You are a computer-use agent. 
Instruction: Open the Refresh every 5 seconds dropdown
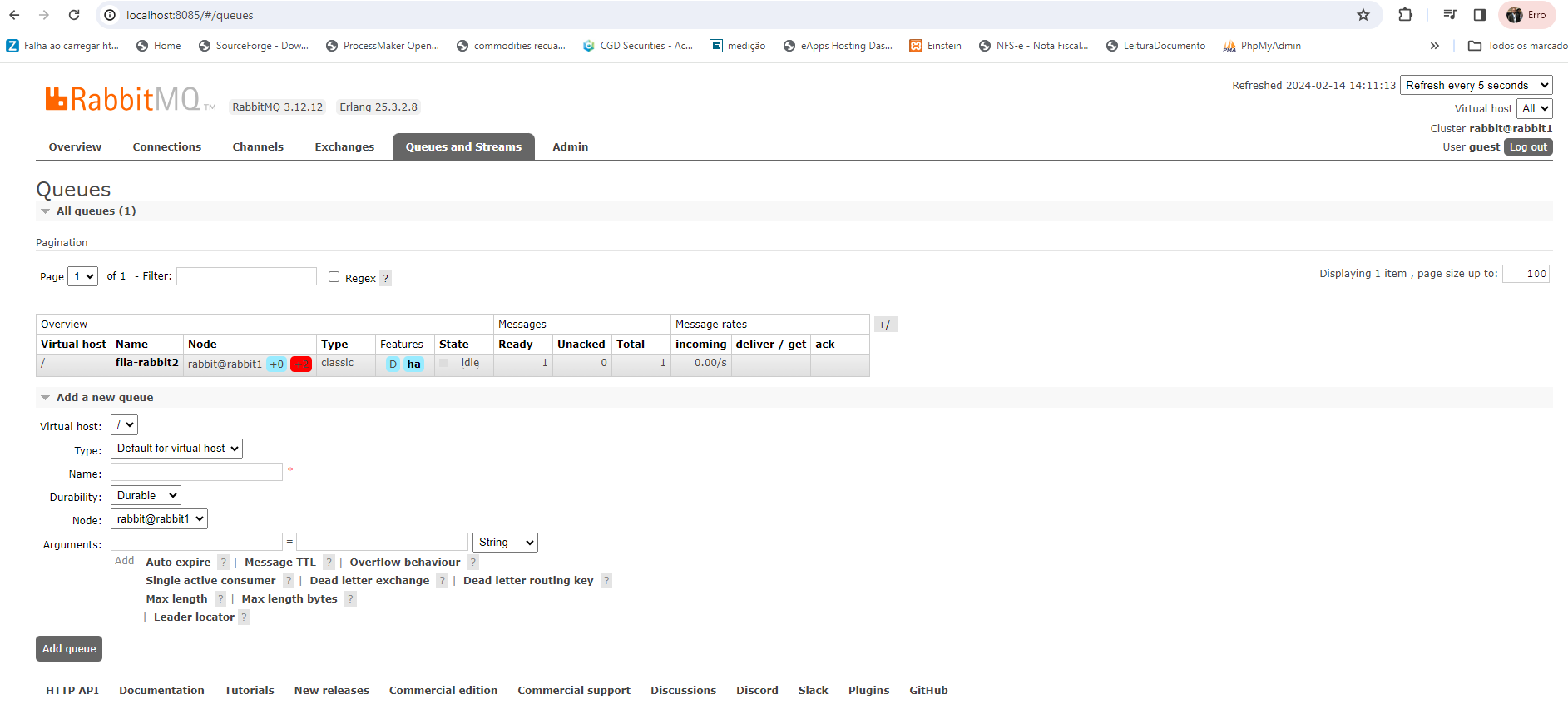[x=1476, y=85]
